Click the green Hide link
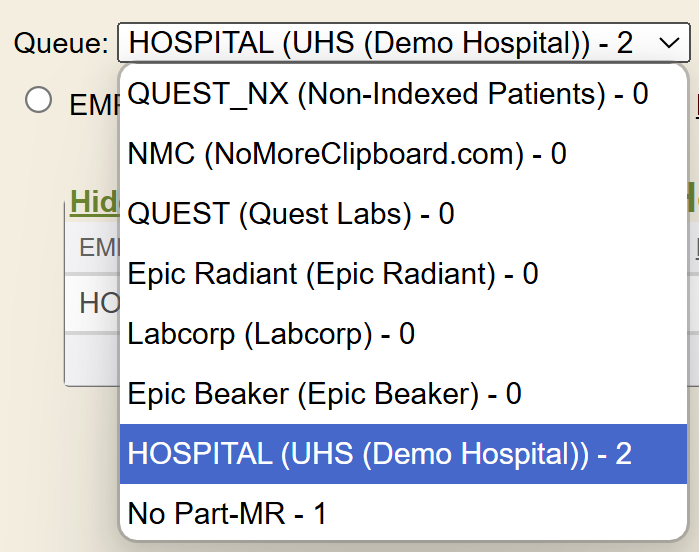699x552 pixels. [x=93, y=201]
